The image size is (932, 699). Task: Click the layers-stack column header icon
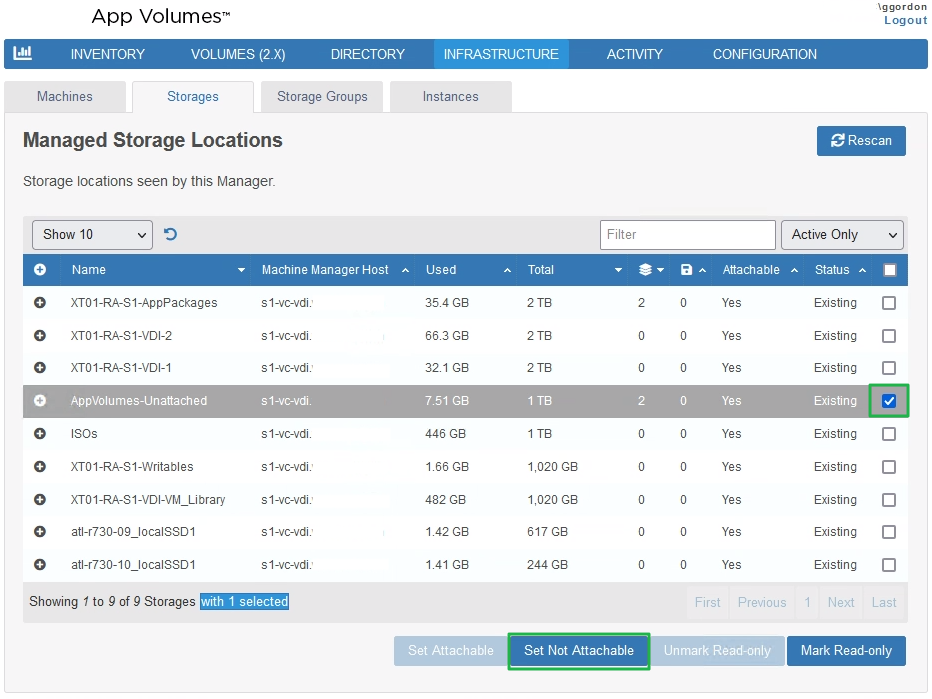(x=647, y=270)
